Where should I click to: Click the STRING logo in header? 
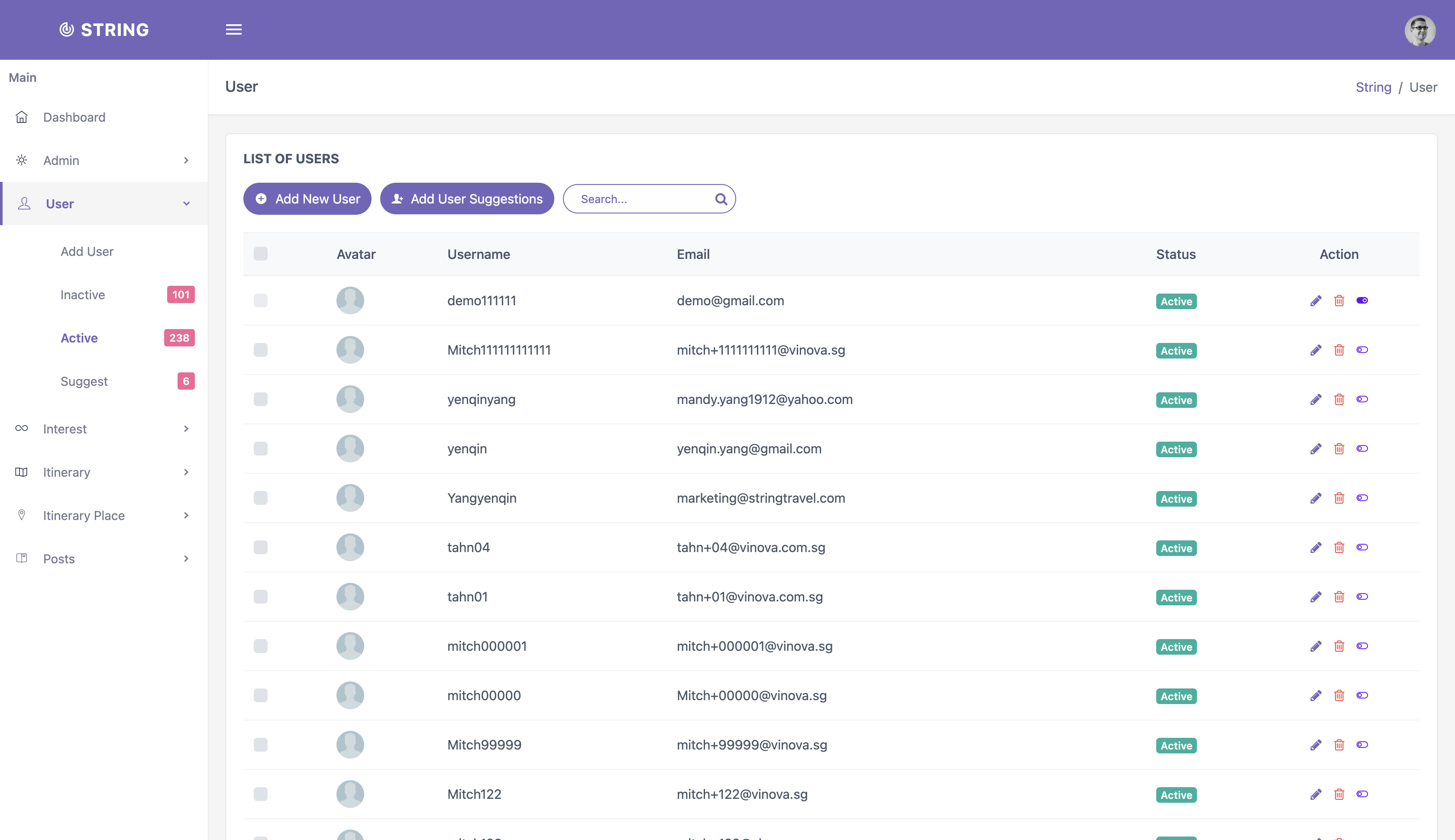pyautogui.click(x=104, y=29)
